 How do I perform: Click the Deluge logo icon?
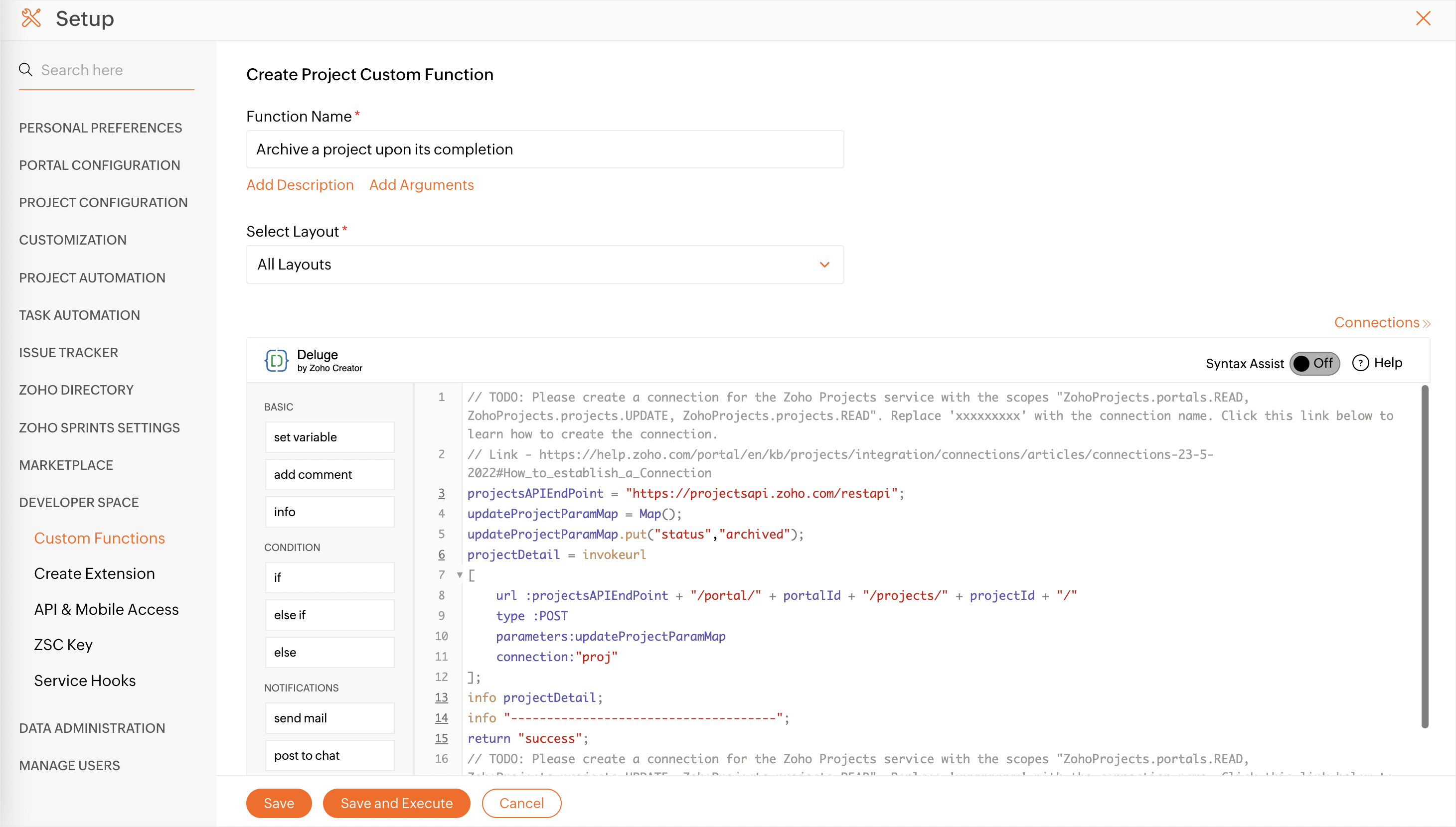click(x=276, y=361)
